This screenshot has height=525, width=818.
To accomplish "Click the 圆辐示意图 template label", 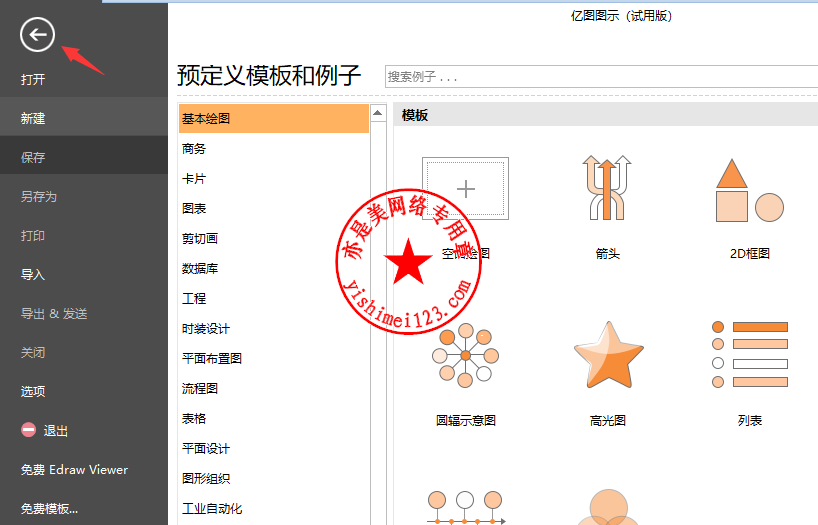I will click(466, 421).
